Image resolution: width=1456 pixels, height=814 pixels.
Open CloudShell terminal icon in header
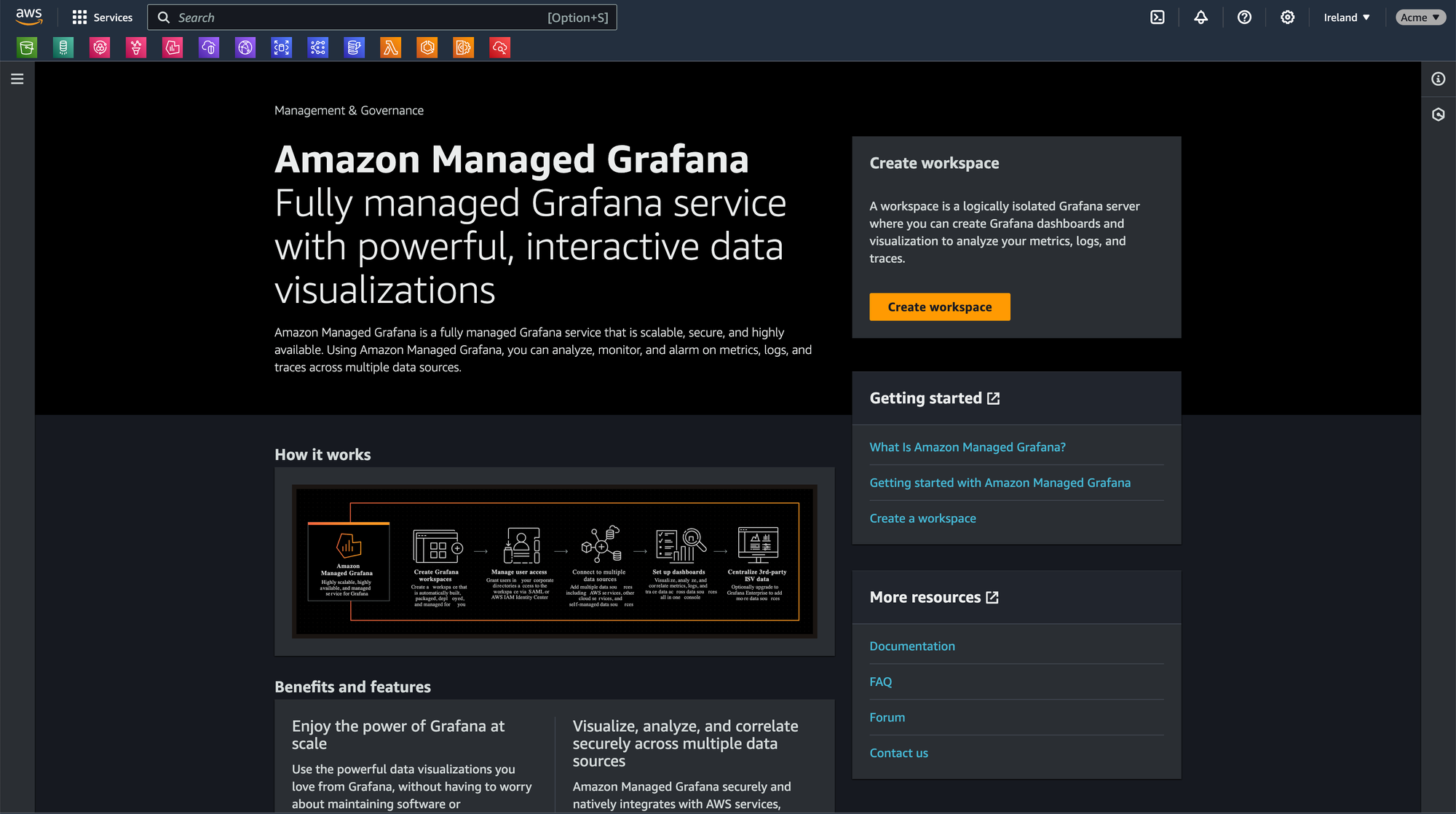(x=1157, y=17)
